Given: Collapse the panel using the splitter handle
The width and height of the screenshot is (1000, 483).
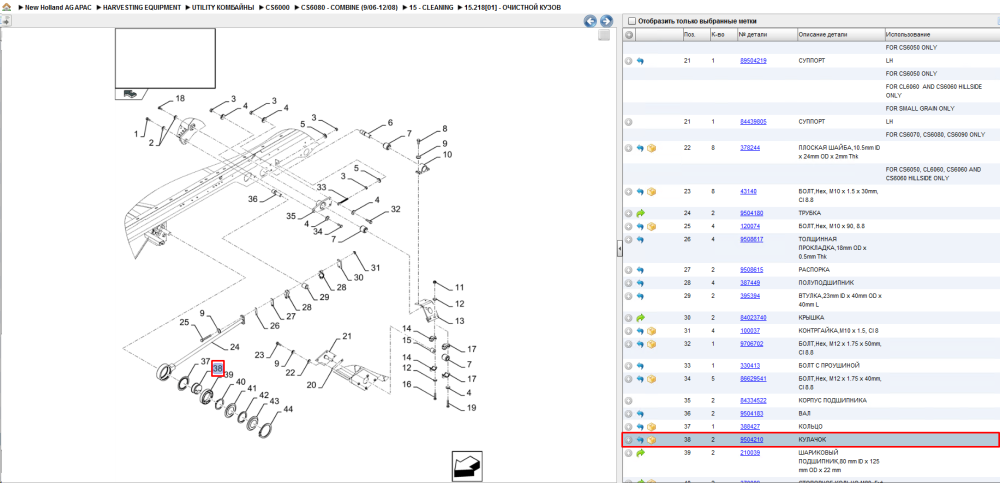Looking at the screenshot, I should (619, 249).
